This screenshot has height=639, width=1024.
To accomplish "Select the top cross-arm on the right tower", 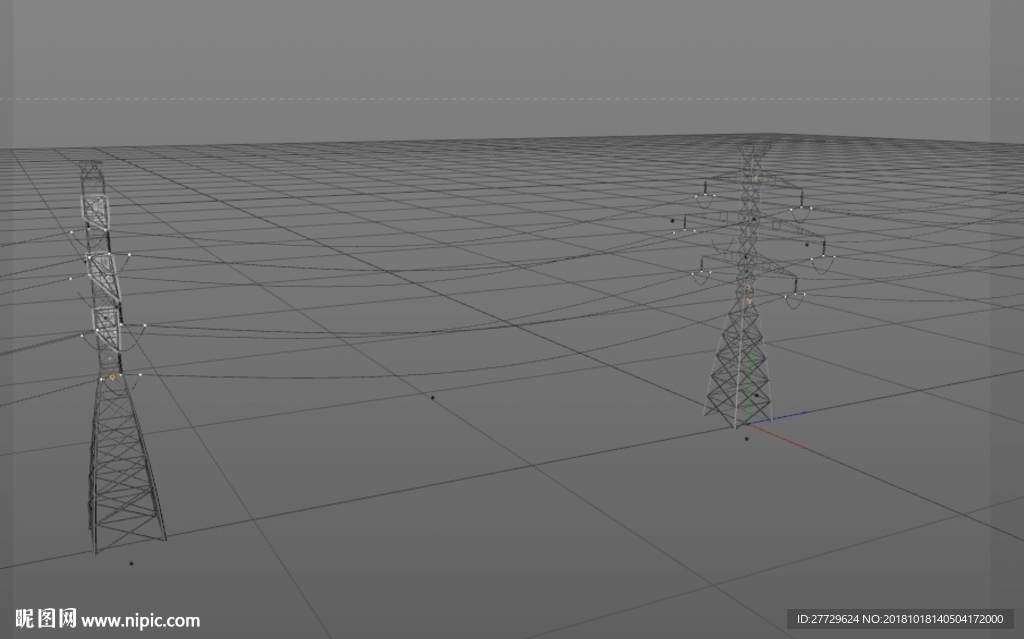I will click(753, 179).
